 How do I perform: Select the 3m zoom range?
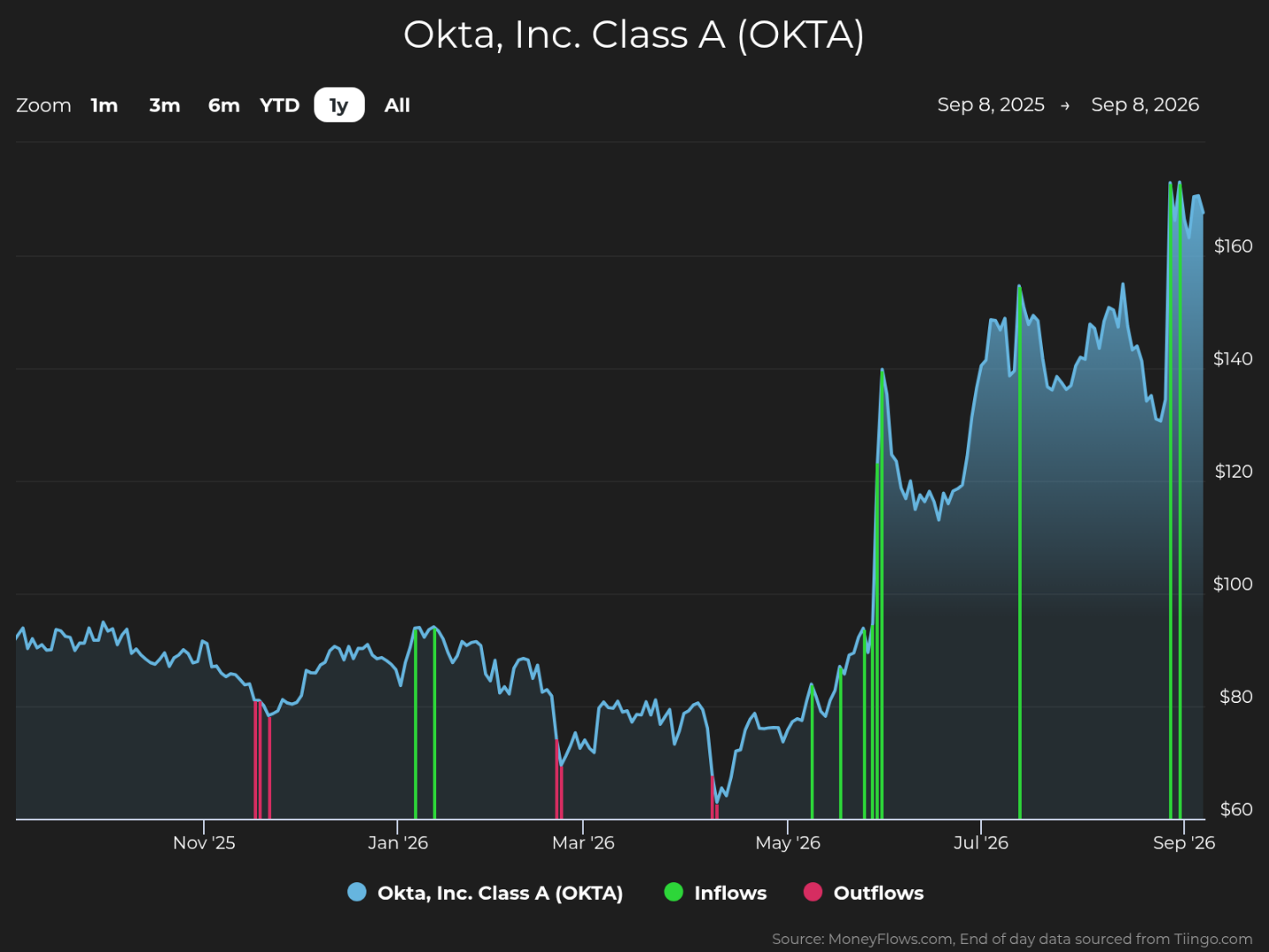coord(164,105)
